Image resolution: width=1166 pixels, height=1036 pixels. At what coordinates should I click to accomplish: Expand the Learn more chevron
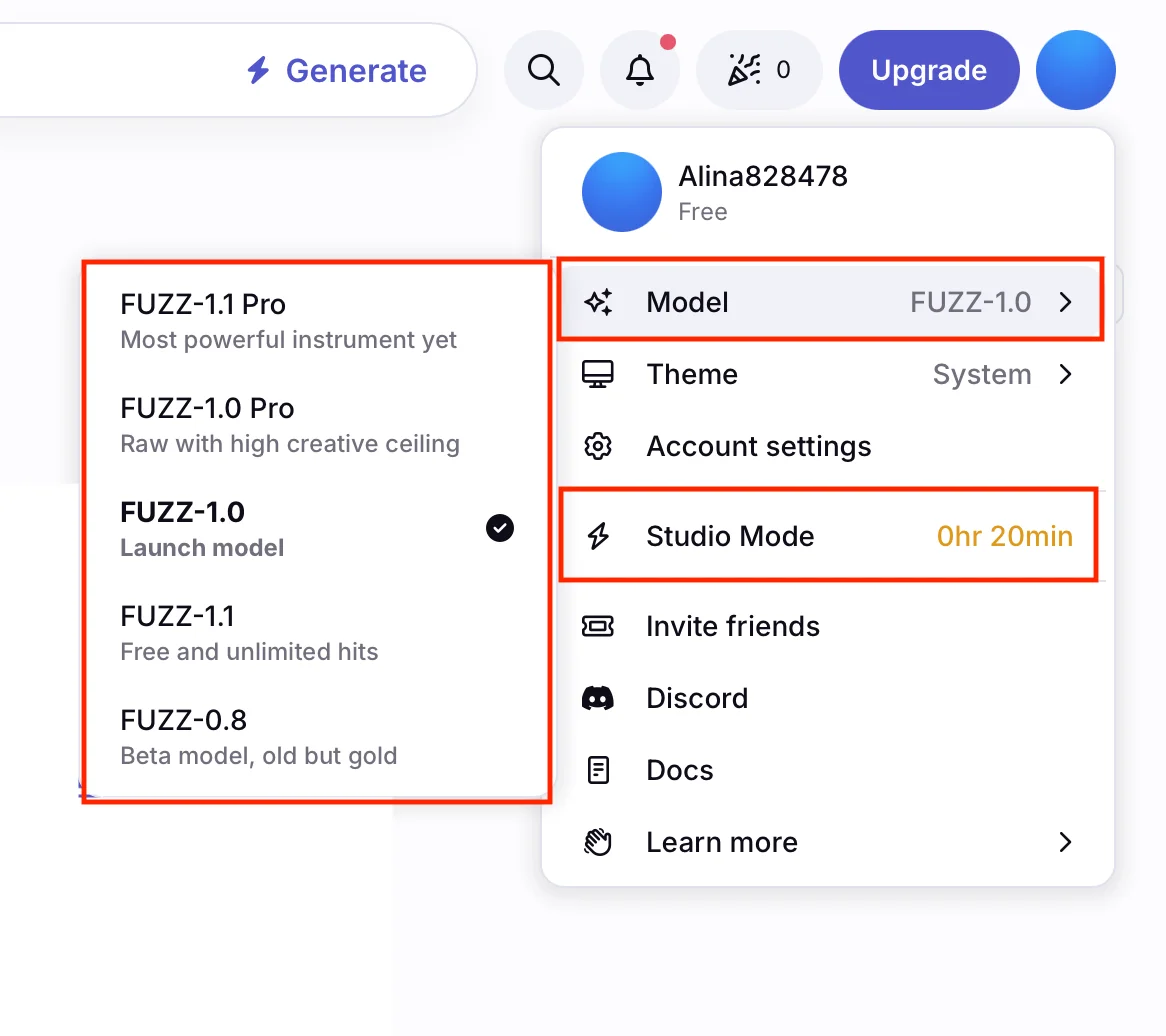(x=1066, y=842)
